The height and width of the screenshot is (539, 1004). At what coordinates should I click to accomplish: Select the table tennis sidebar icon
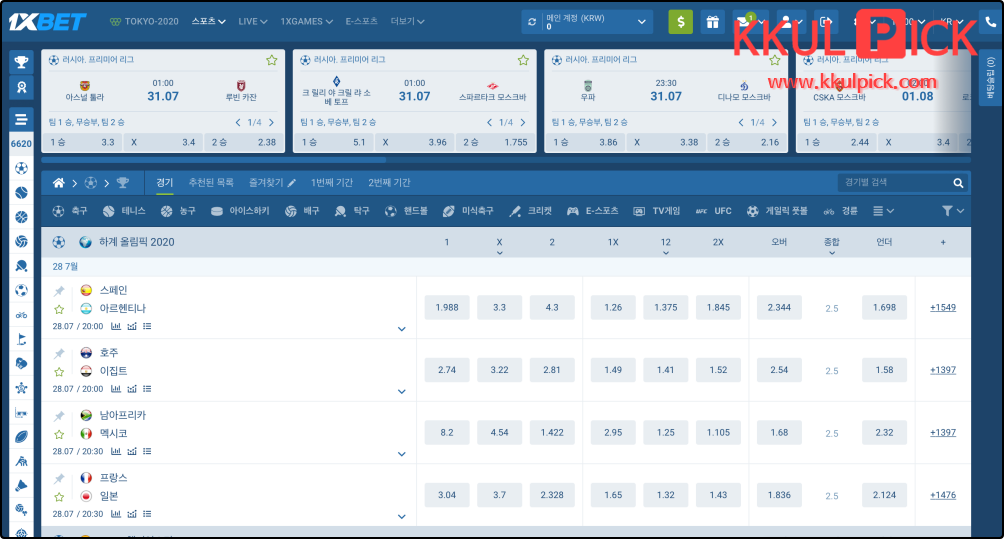21,266
